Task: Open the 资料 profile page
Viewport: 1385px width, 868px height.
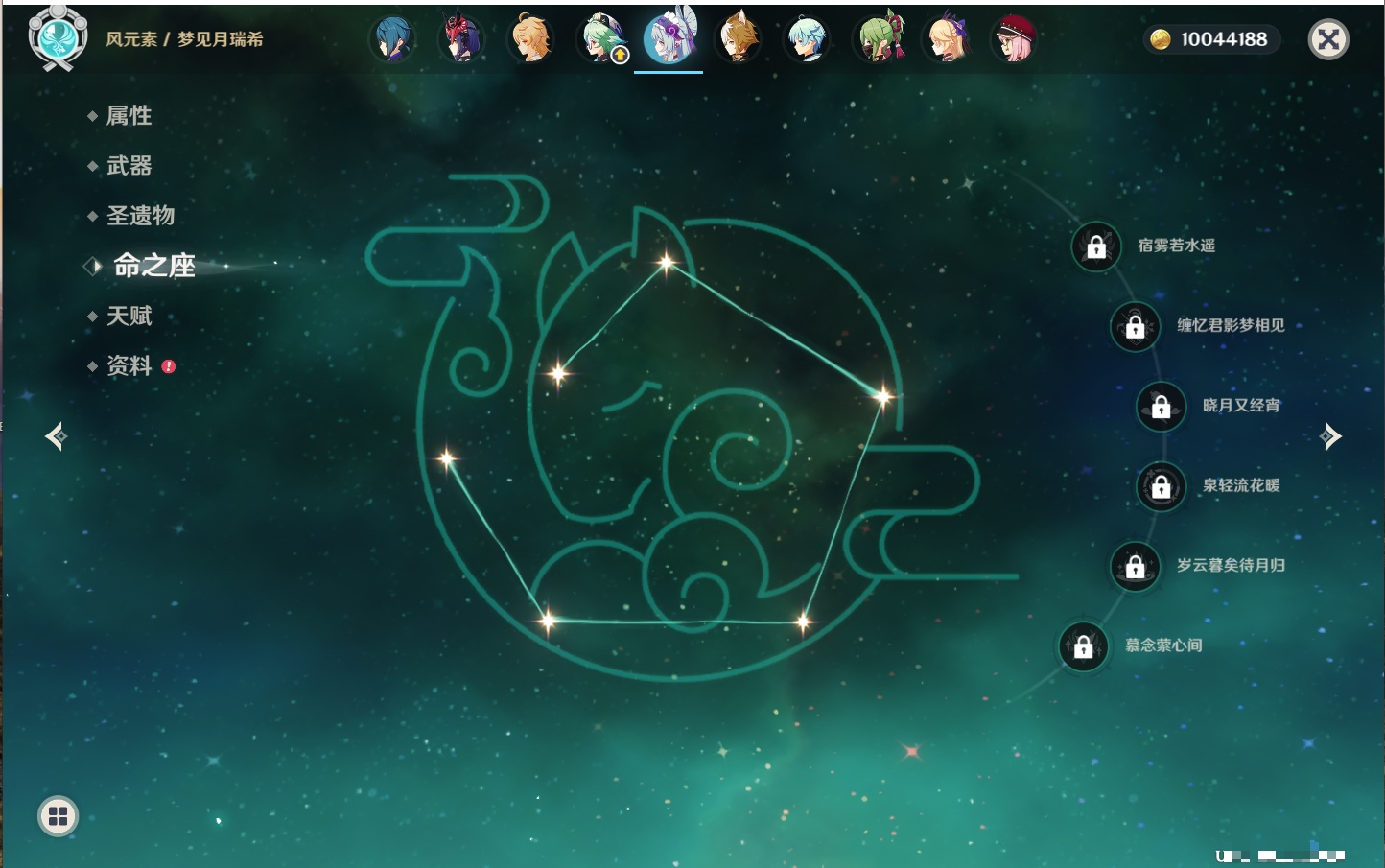Action: coord(129,365)
